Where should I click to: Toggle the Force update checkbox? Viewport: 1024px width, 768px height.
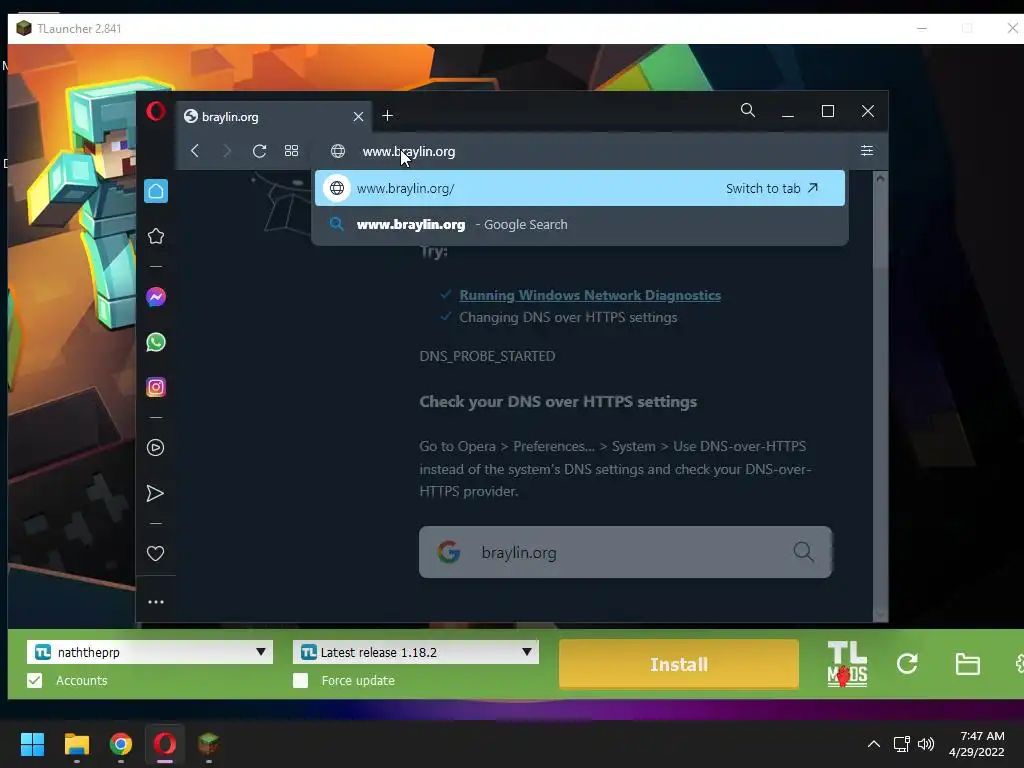[x=300, y=680]
